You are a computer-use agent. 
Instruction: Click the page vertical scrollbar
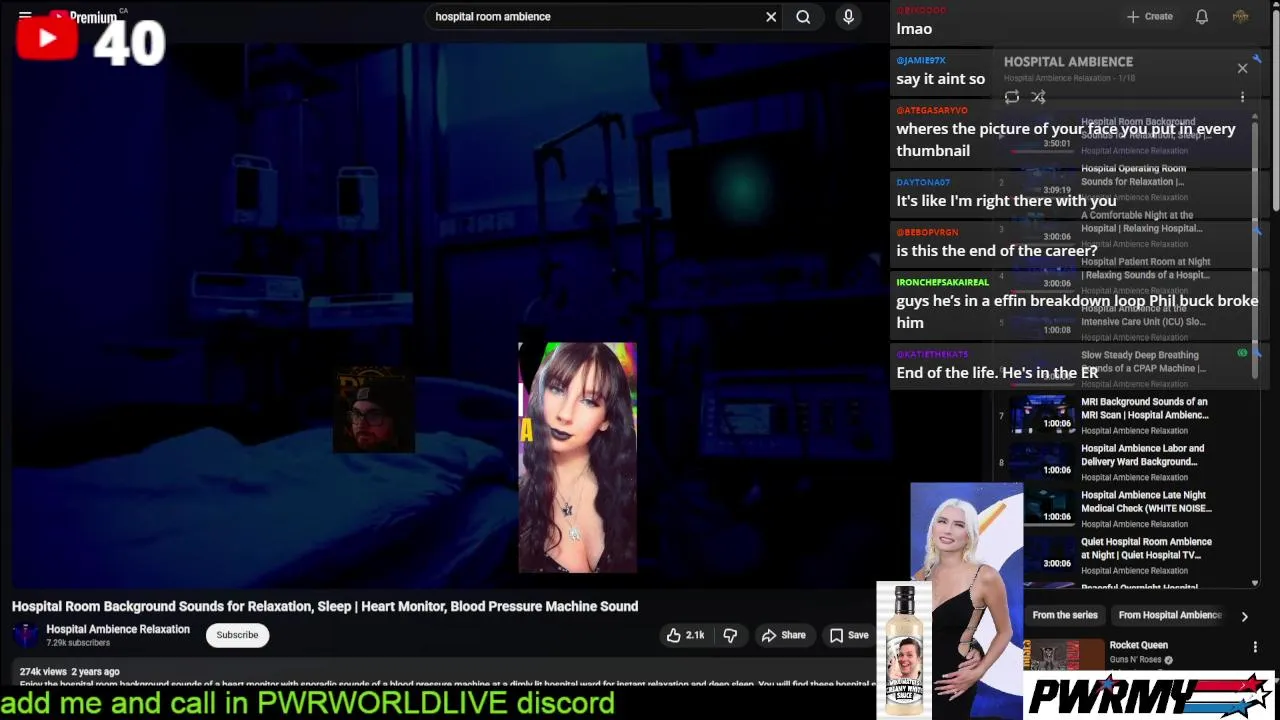click(1275, 110)
